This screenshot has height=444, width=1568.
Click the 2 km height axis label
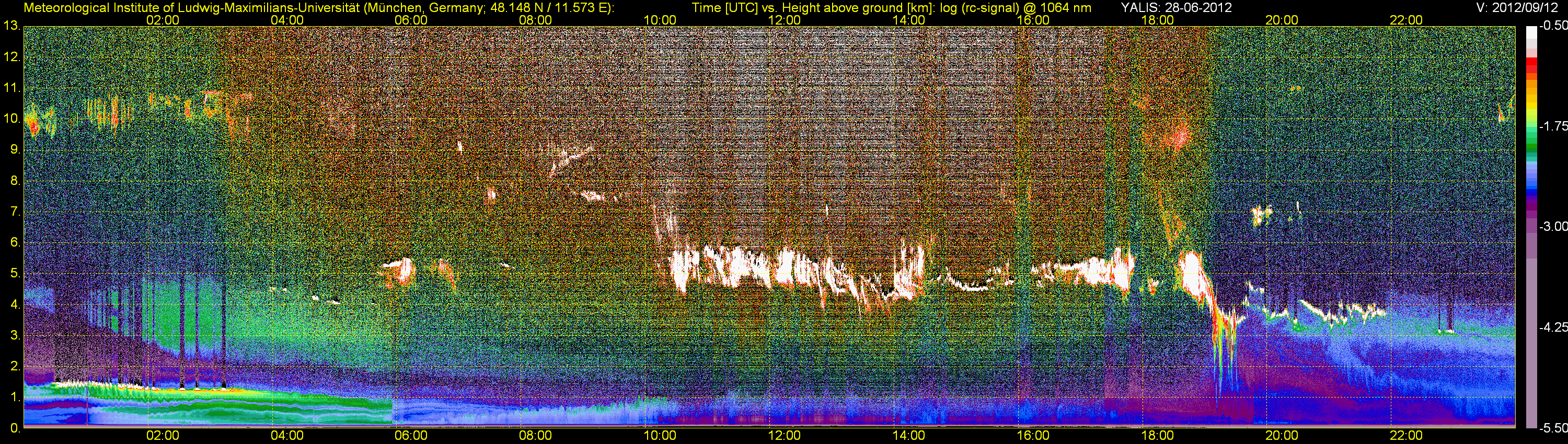pyautogui.click(x=15, y=366)
